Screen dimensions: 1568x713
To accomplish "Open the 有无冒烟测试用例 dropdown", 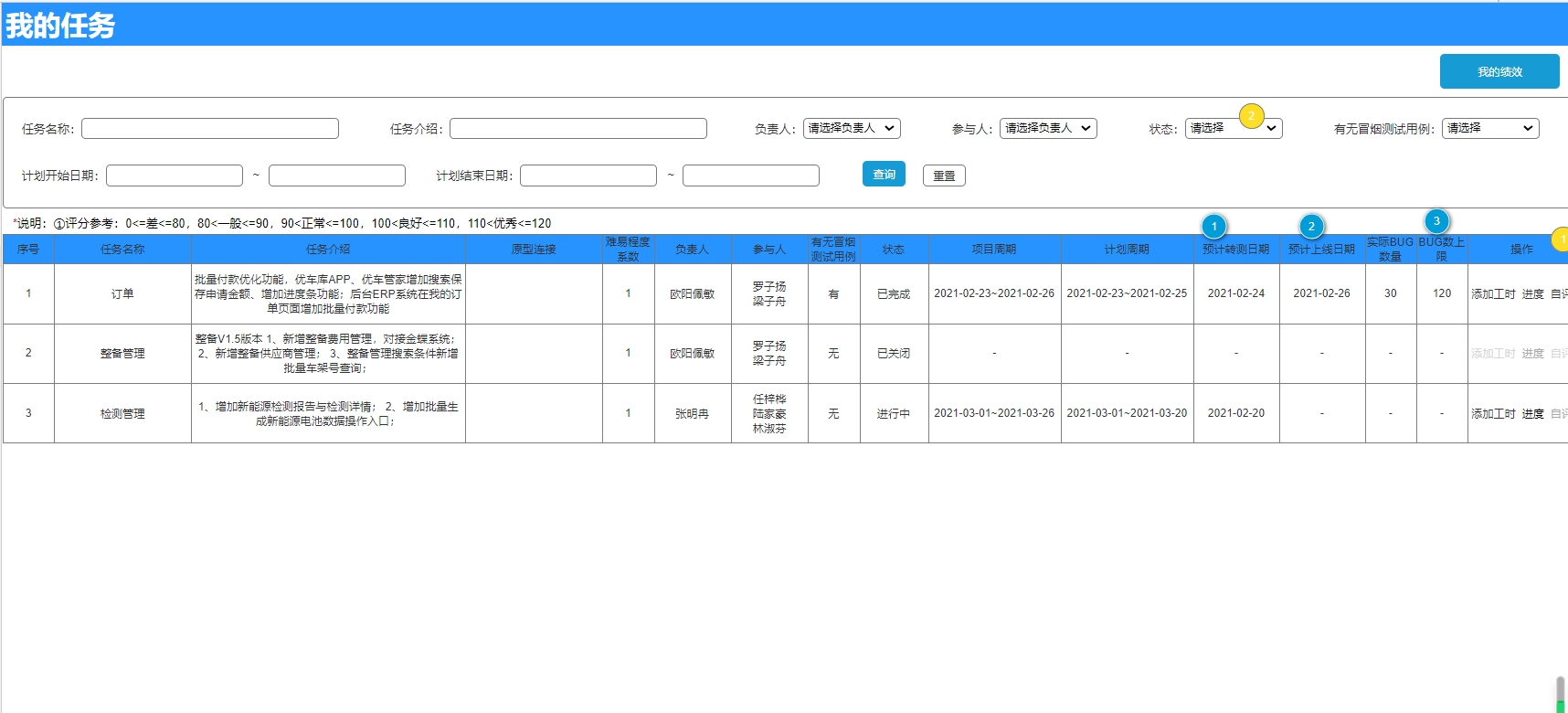I will (1490, 128).
